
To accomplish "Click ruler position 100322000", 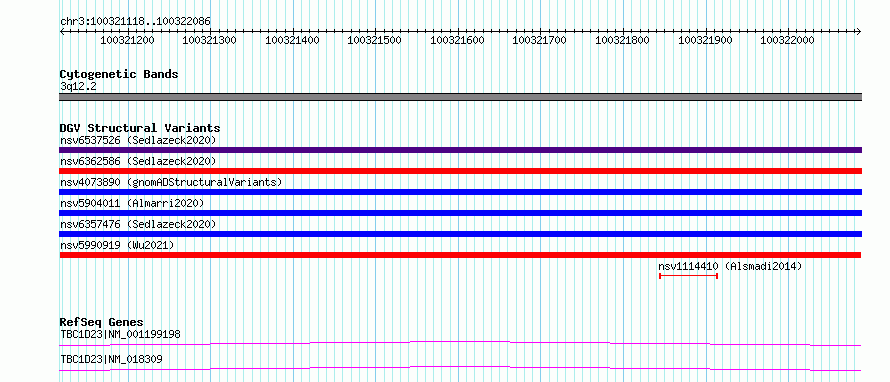I will pos(787,40).
